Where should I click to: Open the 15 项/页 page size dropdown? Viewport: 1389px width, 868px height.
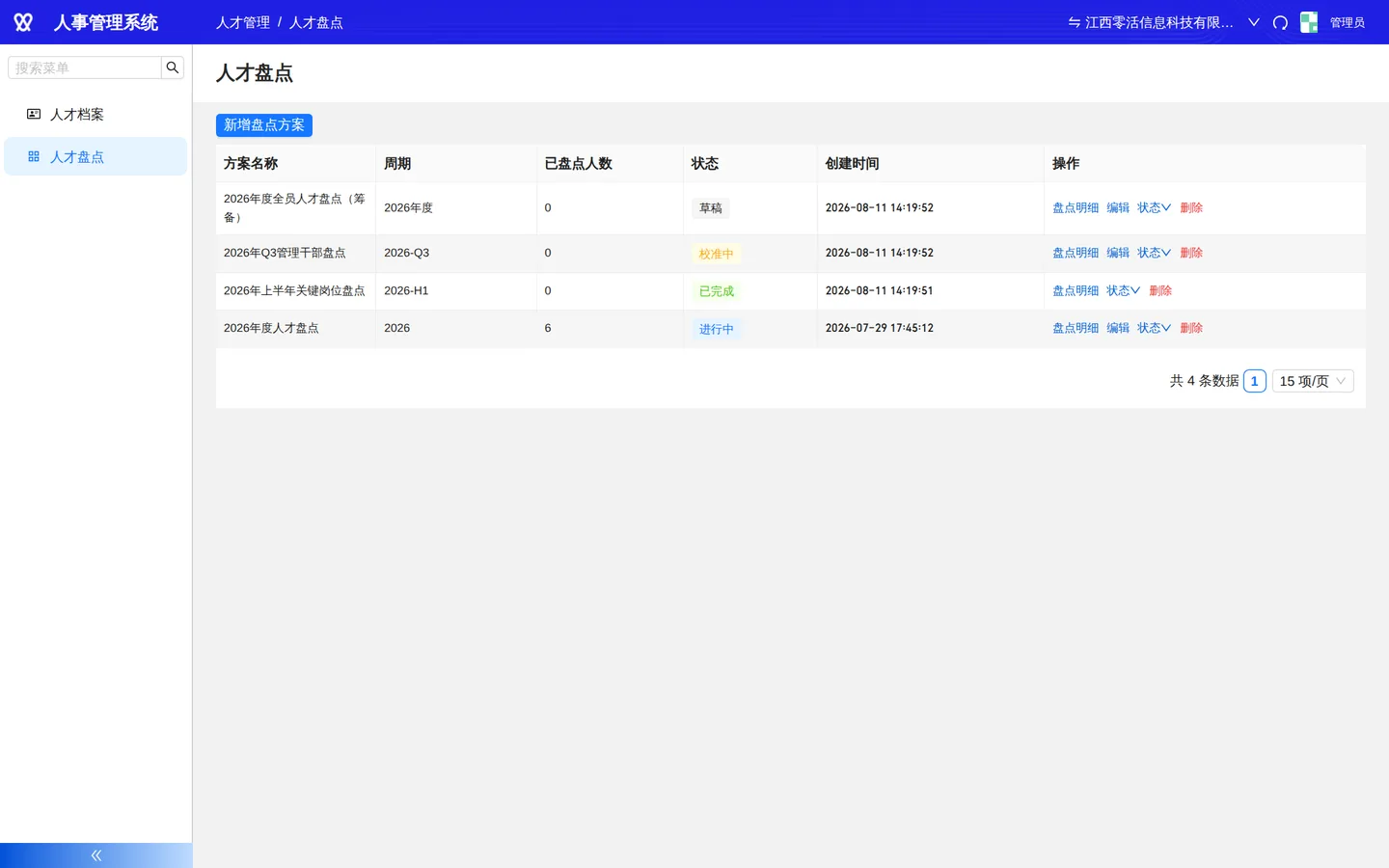click(1313, 381)
